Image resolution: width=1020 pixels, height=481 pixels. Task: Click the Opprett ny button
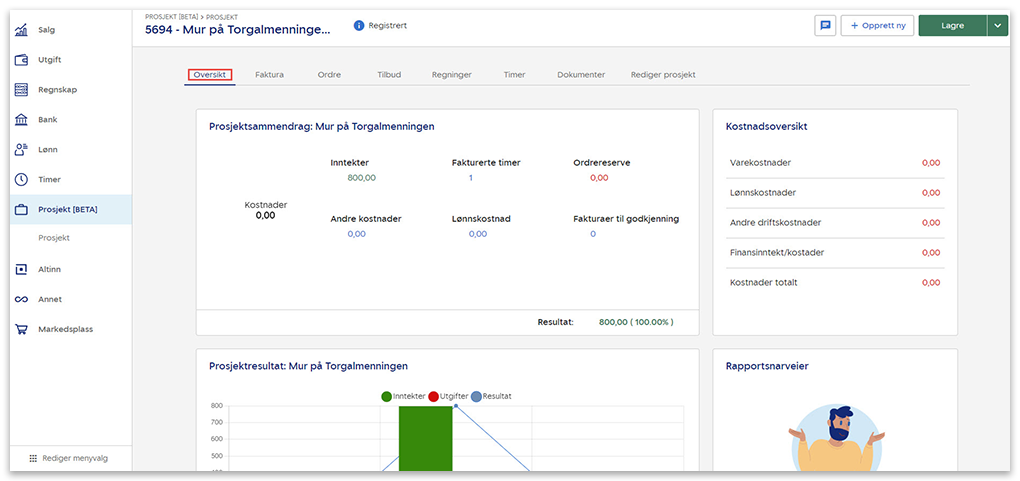coord(877,26)
